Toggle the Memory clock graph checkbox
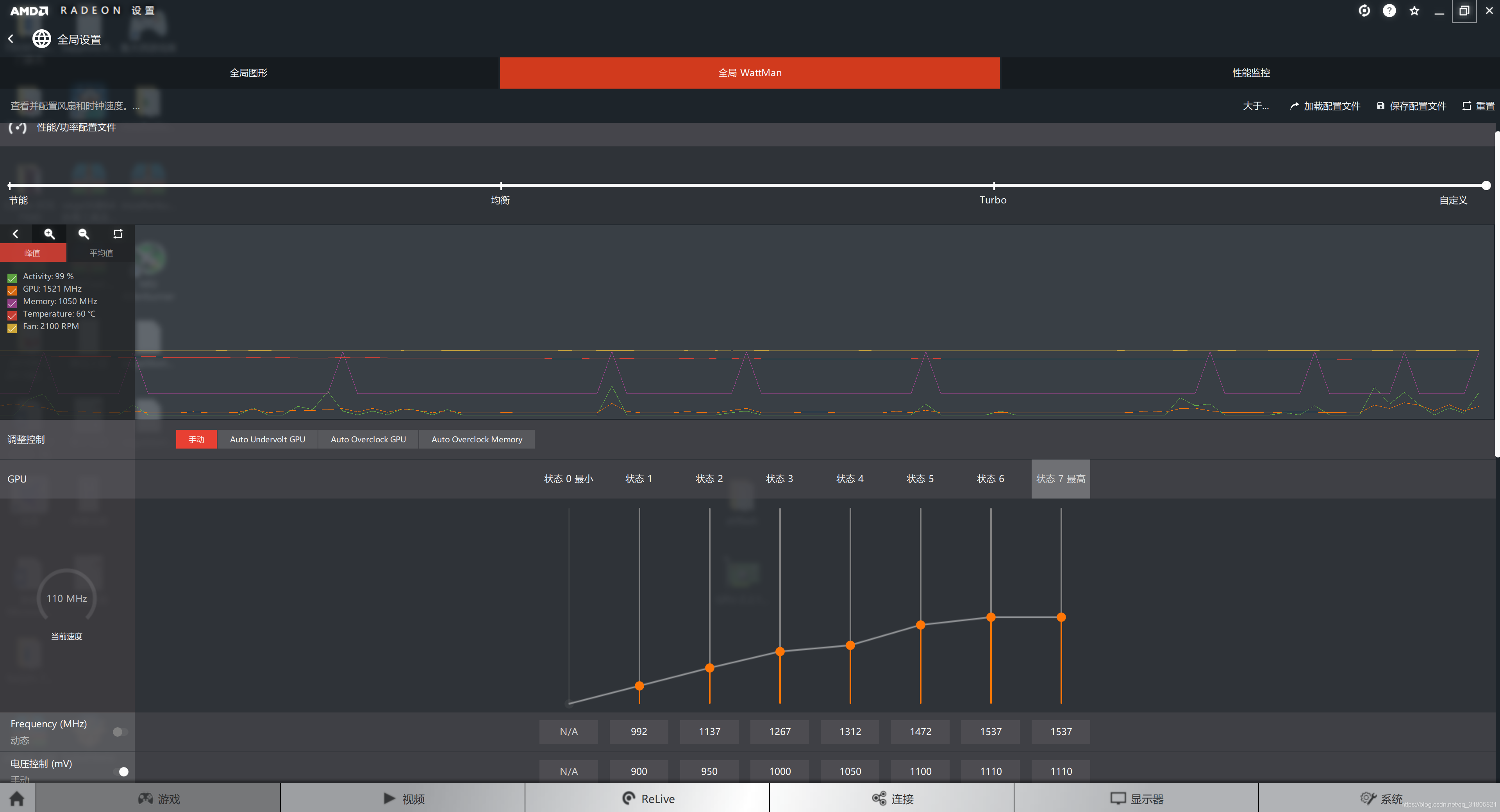Viewport: 1500px width, 812px height. point(12,303)
